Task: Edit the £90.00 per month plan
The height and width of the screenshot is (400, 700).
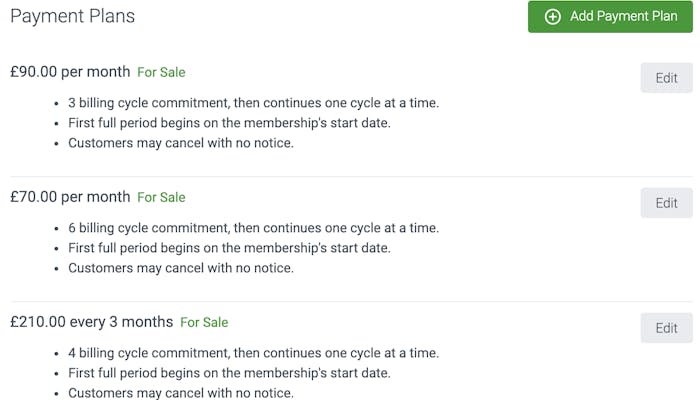Action: (666, 78)
